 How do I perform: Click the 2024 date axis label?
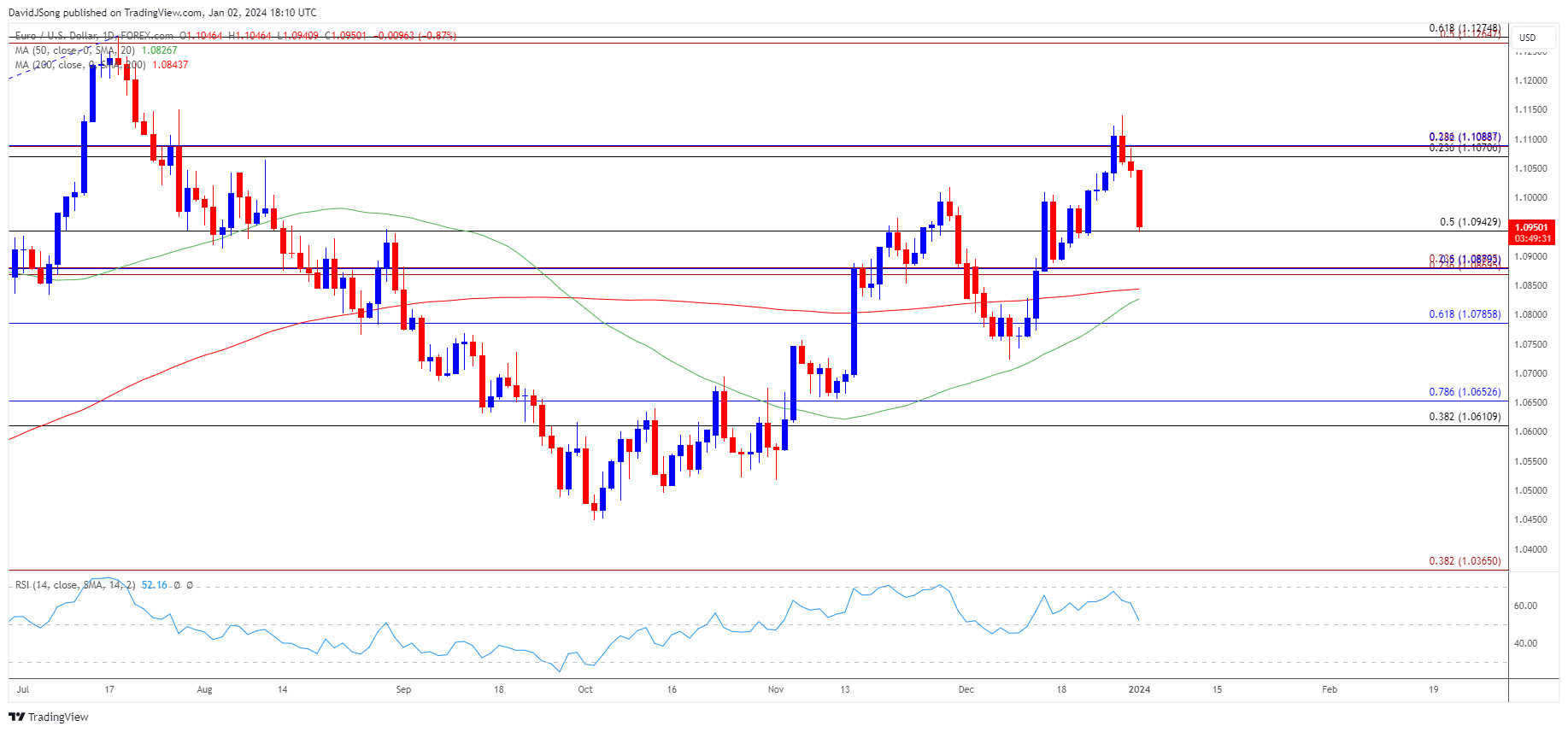point(1139,689)
